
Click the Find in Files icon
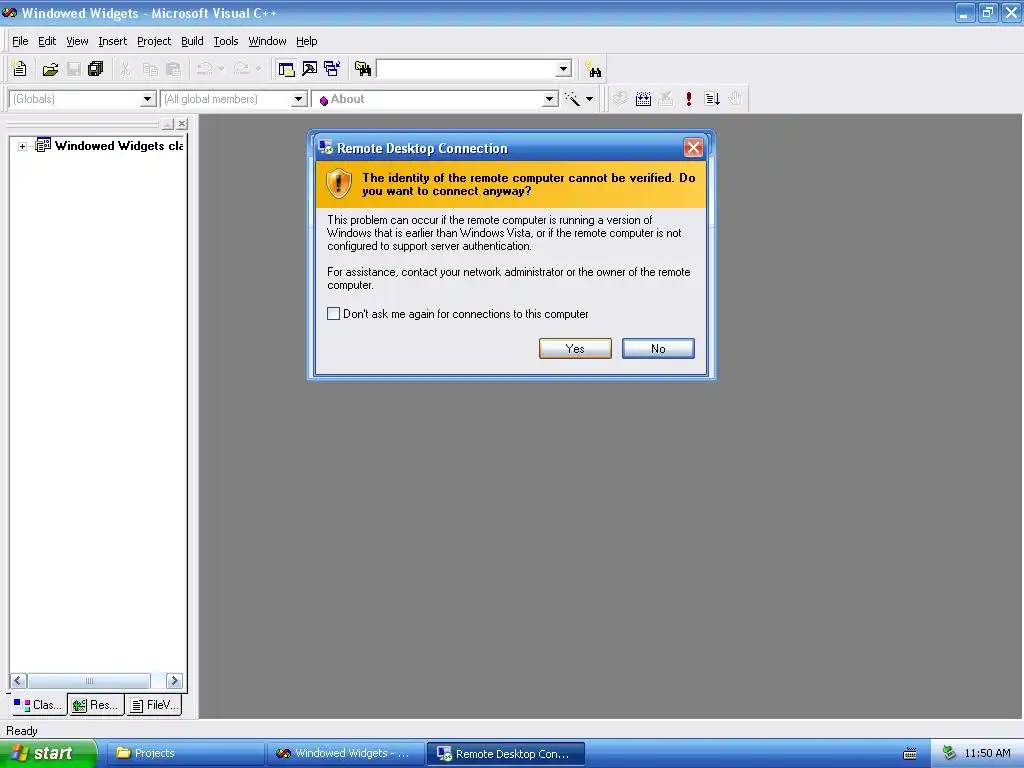pos(362,69)
